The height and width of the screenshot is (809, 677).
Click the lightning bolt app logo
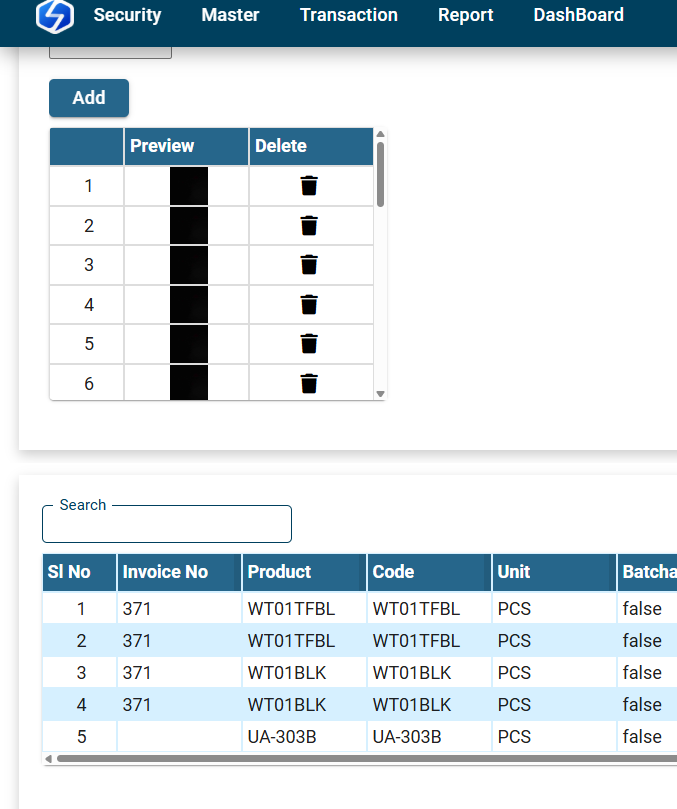coord(54,16)
